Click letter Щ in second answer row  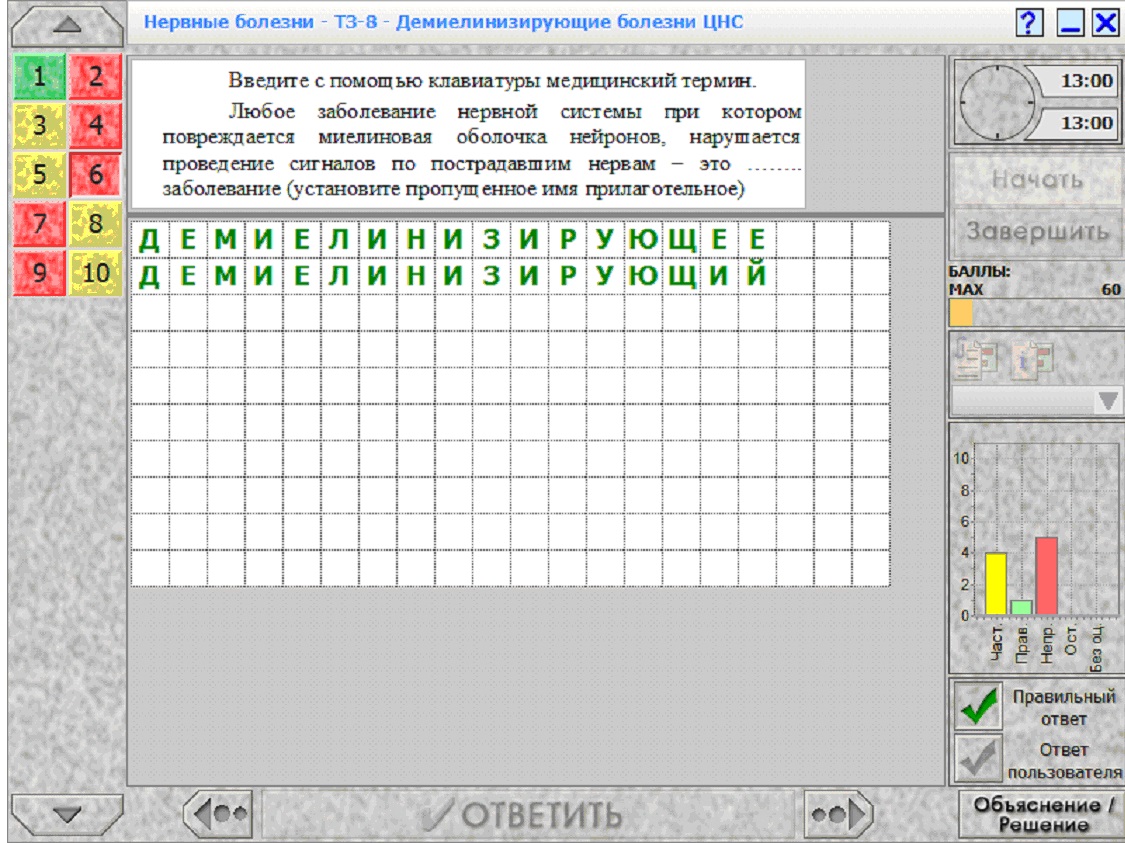click(681, 275)
